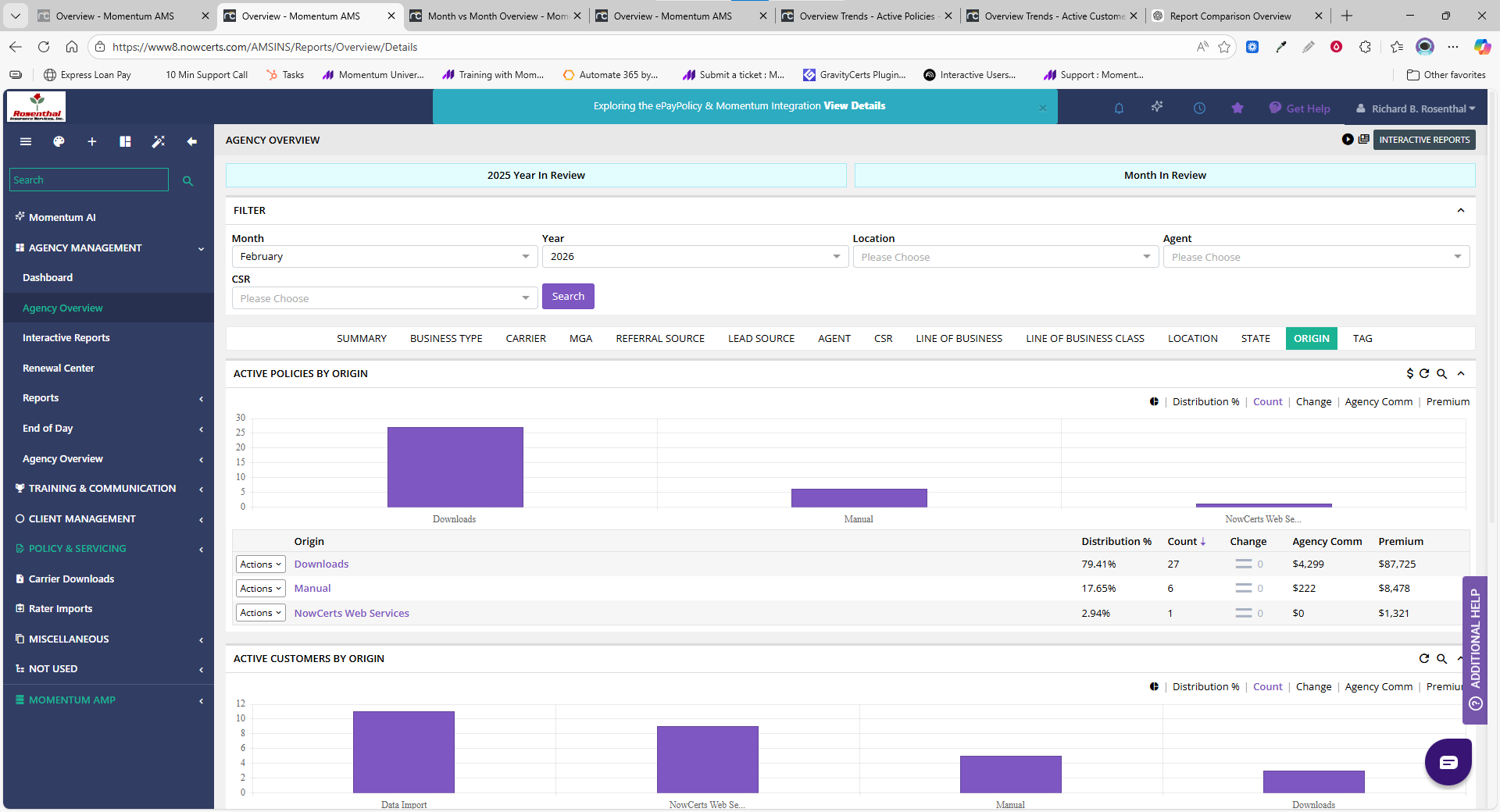Screen dimensions: 1500x812
Task: Expand the End of Day sidebar menu
Action: pos(109,429)
